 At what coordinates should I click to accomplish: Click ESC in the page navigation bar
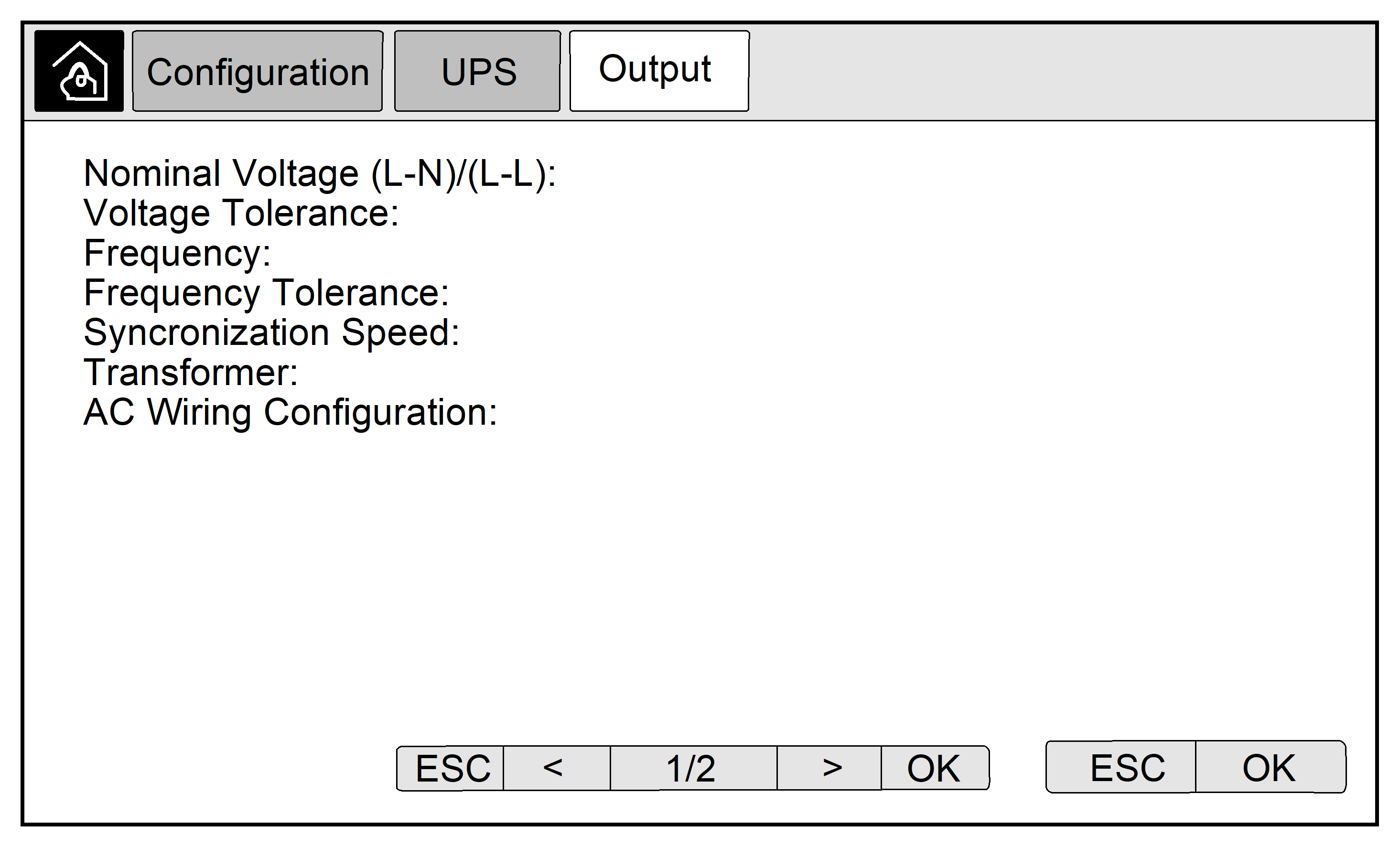450,768
